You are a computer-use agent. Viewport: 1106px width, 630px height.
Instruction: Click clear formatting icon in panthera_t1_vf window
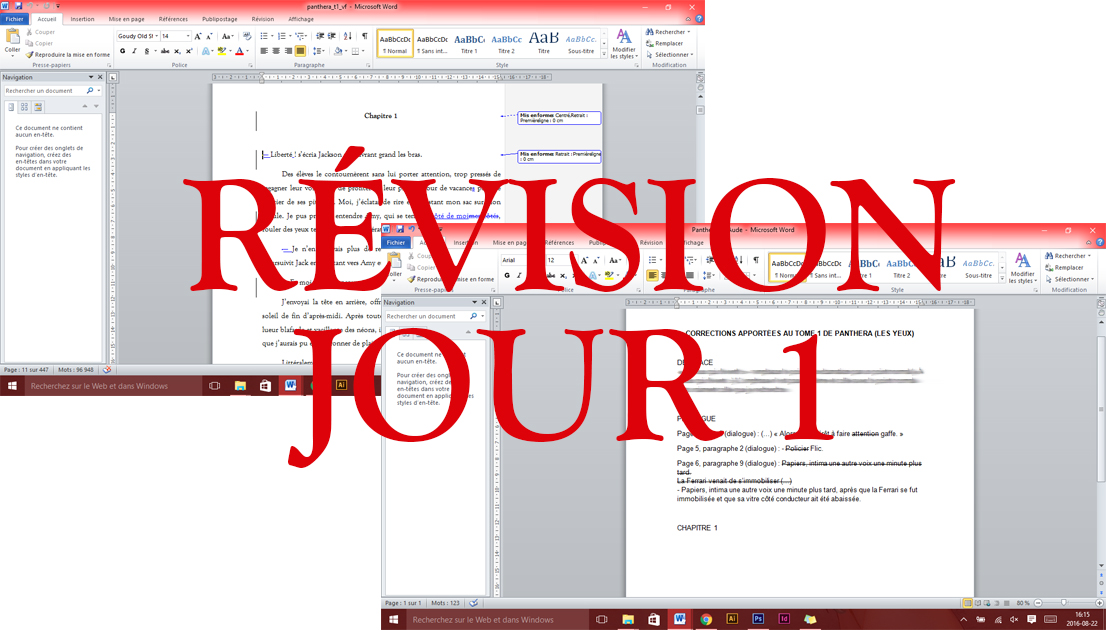pos(246,36)
